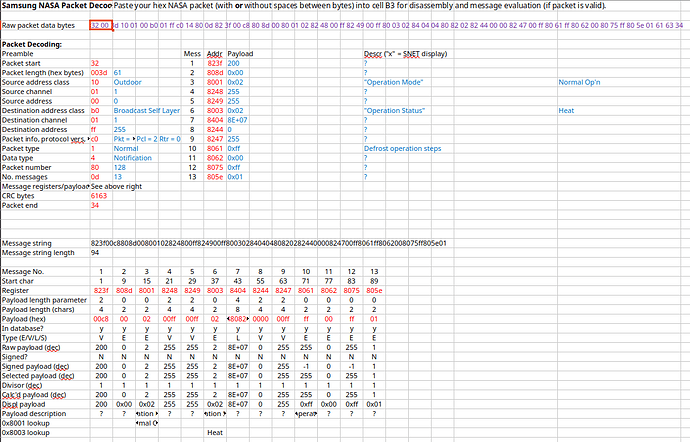Click the '00c8' payload hex cell
The width and height of the screenshot is (690, 442).
[x=101, y=319]
